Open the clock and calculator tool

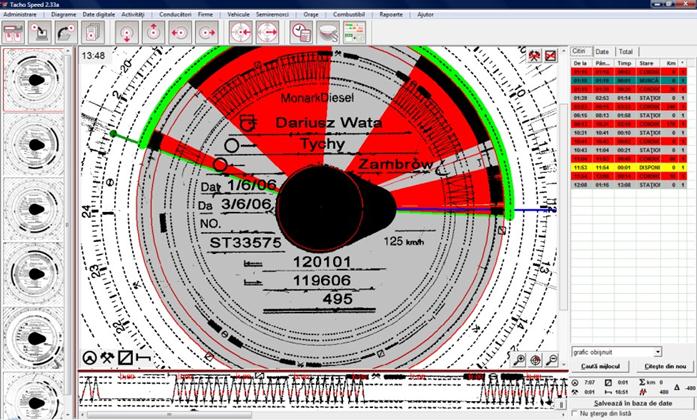click(x=301, y=32)
